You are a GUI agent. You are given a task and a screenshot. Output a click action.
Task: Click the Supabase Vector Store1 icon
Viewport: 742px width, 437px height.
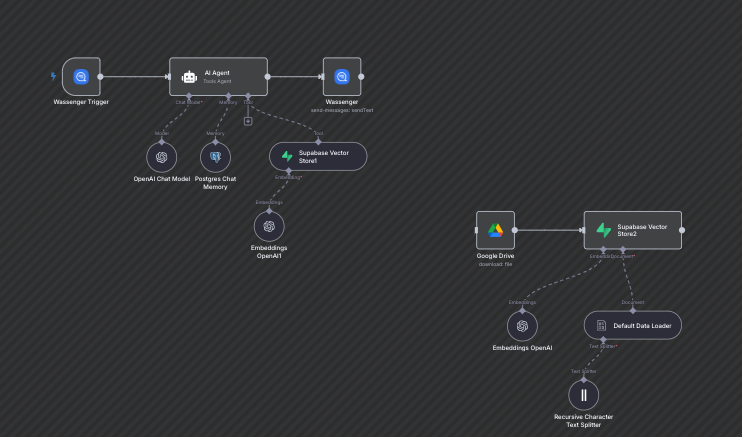point(287,157)
